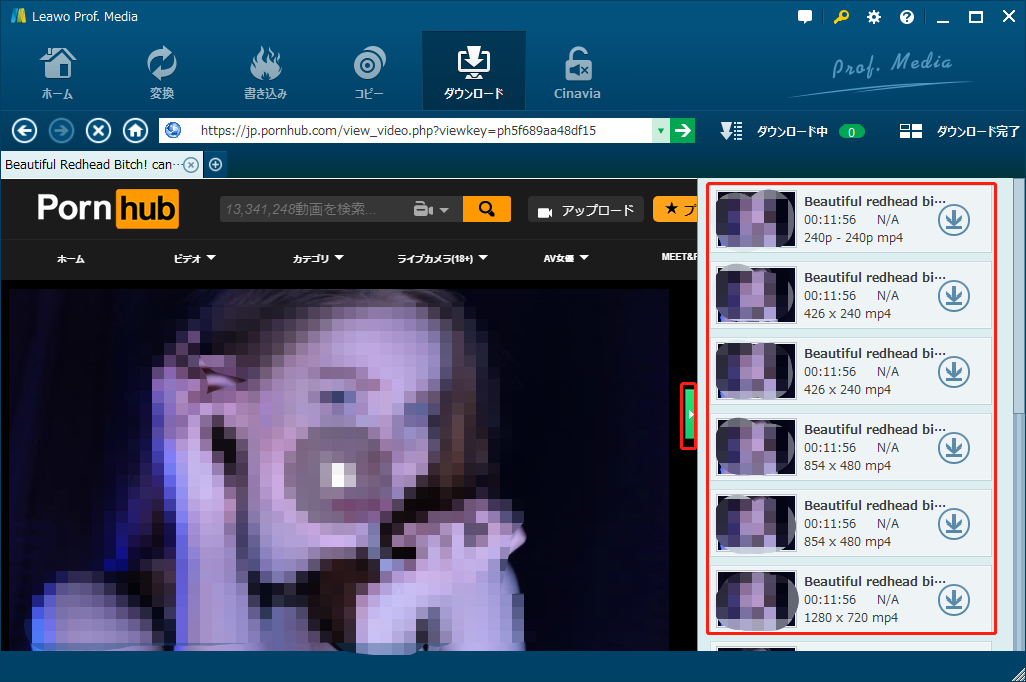Viewport: 1026px width, 682px height.
Task: Collapse the download panel with green arrow toggle
Action: [x=688, y=416]
